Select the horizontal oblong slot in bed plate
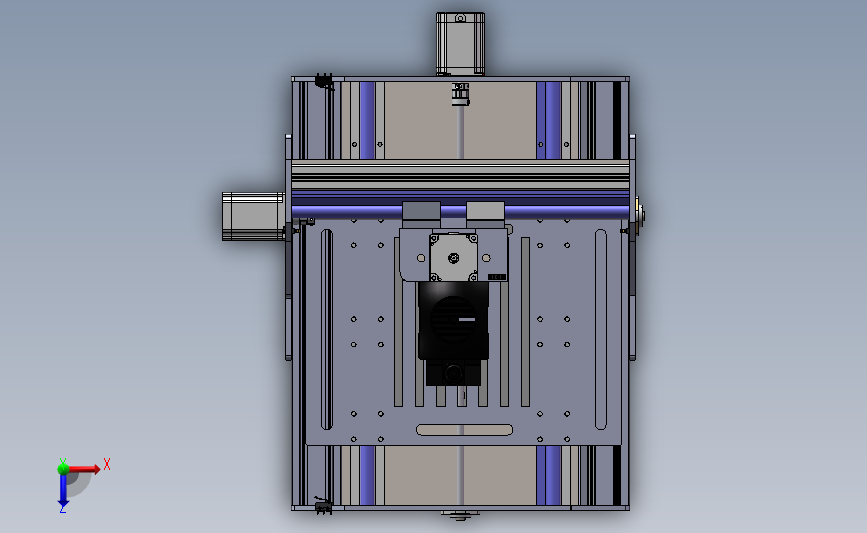867x533 pixels. tap(464, 430)
